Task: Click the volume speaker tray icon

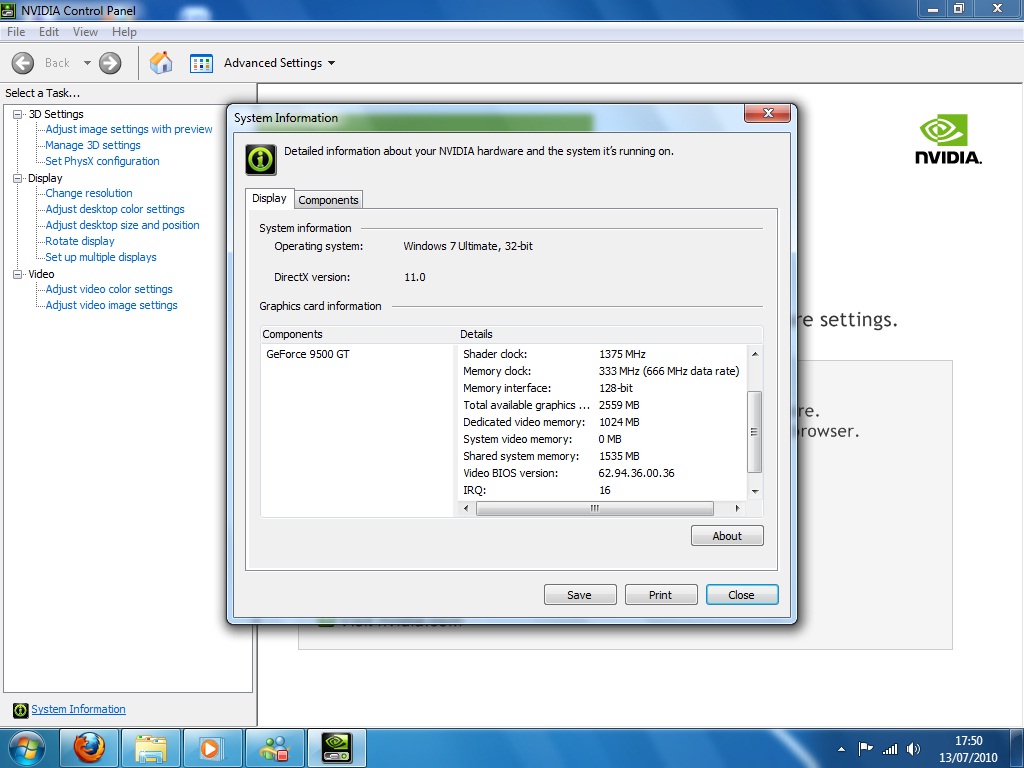Action: (913, 749)
